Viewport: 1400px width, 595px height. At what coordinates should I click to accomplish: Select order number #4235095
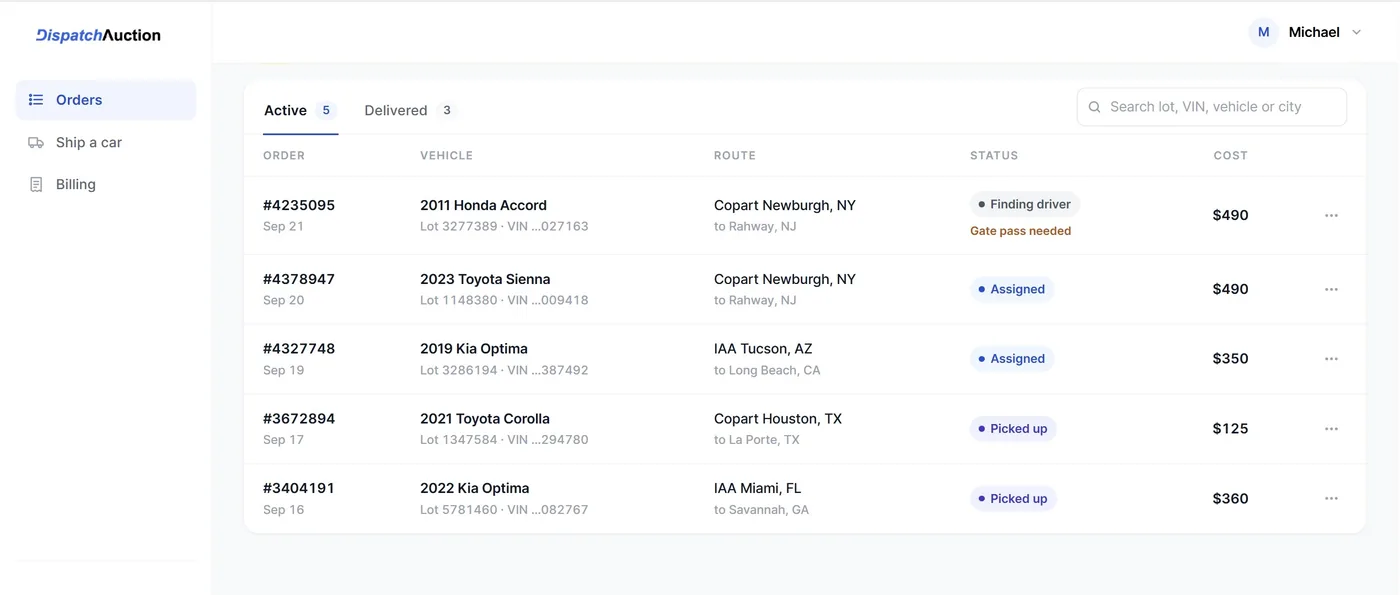[x=299, y=205]
